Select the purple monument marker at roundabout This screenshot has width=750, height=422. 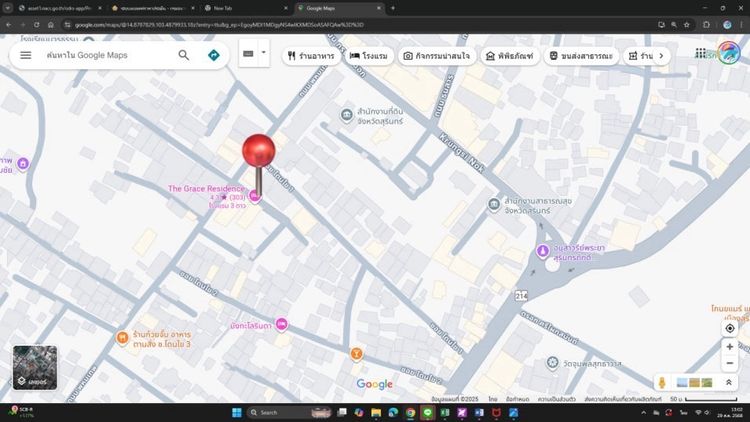click(542, 251)
